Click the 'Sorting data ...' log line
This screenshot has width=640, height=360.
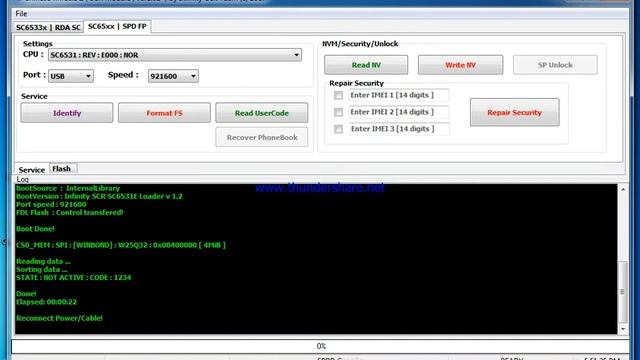point(42,269)
